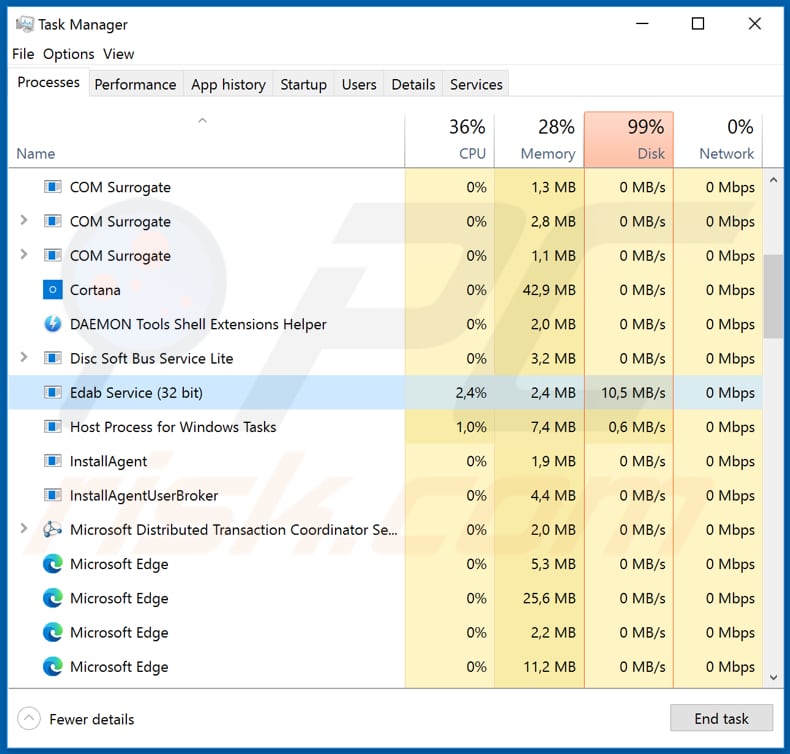Screen dimensions: 790x754
Task: Click the 1,0% CPU value
Action: [x=471, y=427]
